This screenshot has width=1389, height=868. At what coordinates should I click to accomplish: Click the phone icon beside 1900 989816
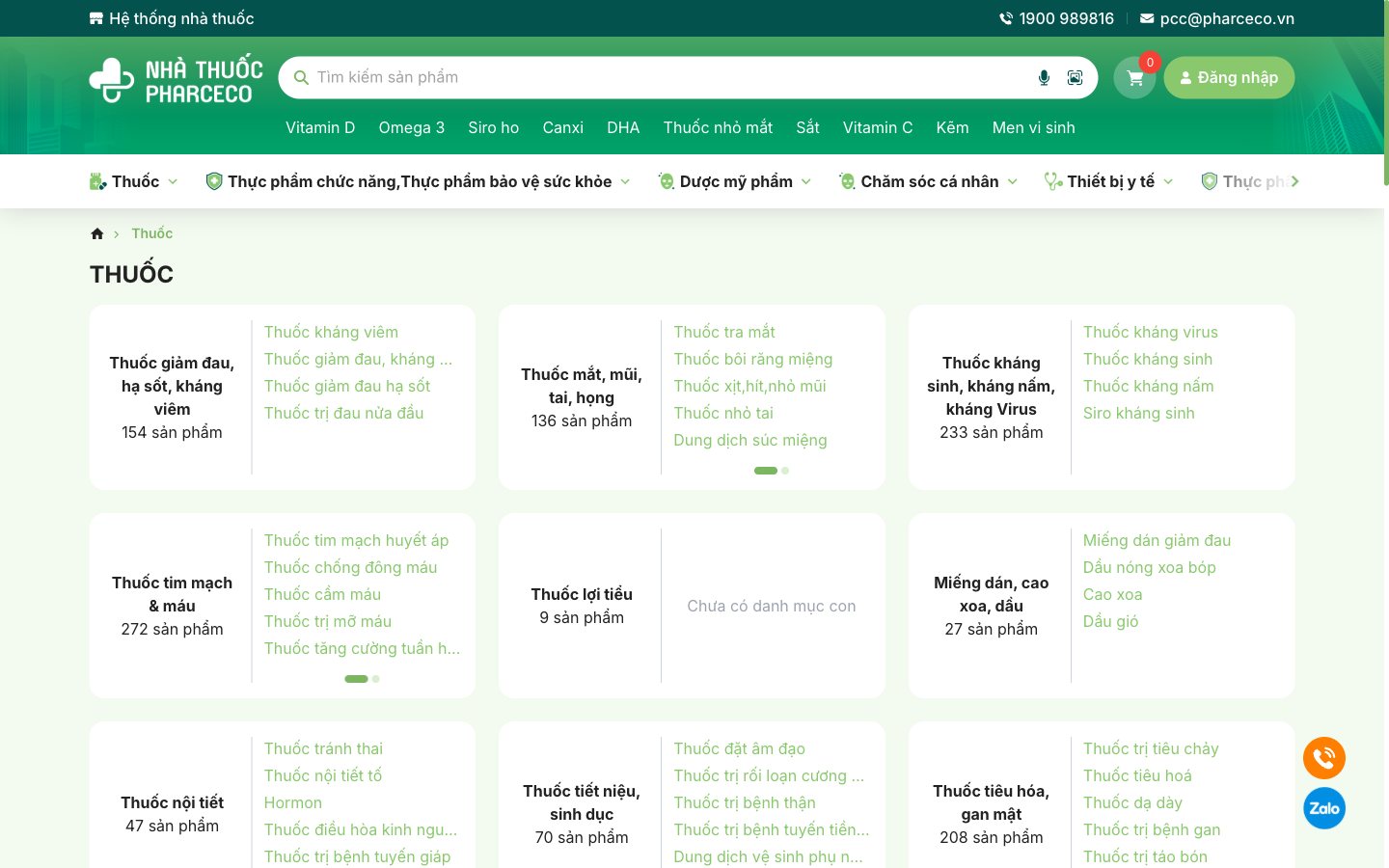pyautogui.click(x=1006, y=18)
